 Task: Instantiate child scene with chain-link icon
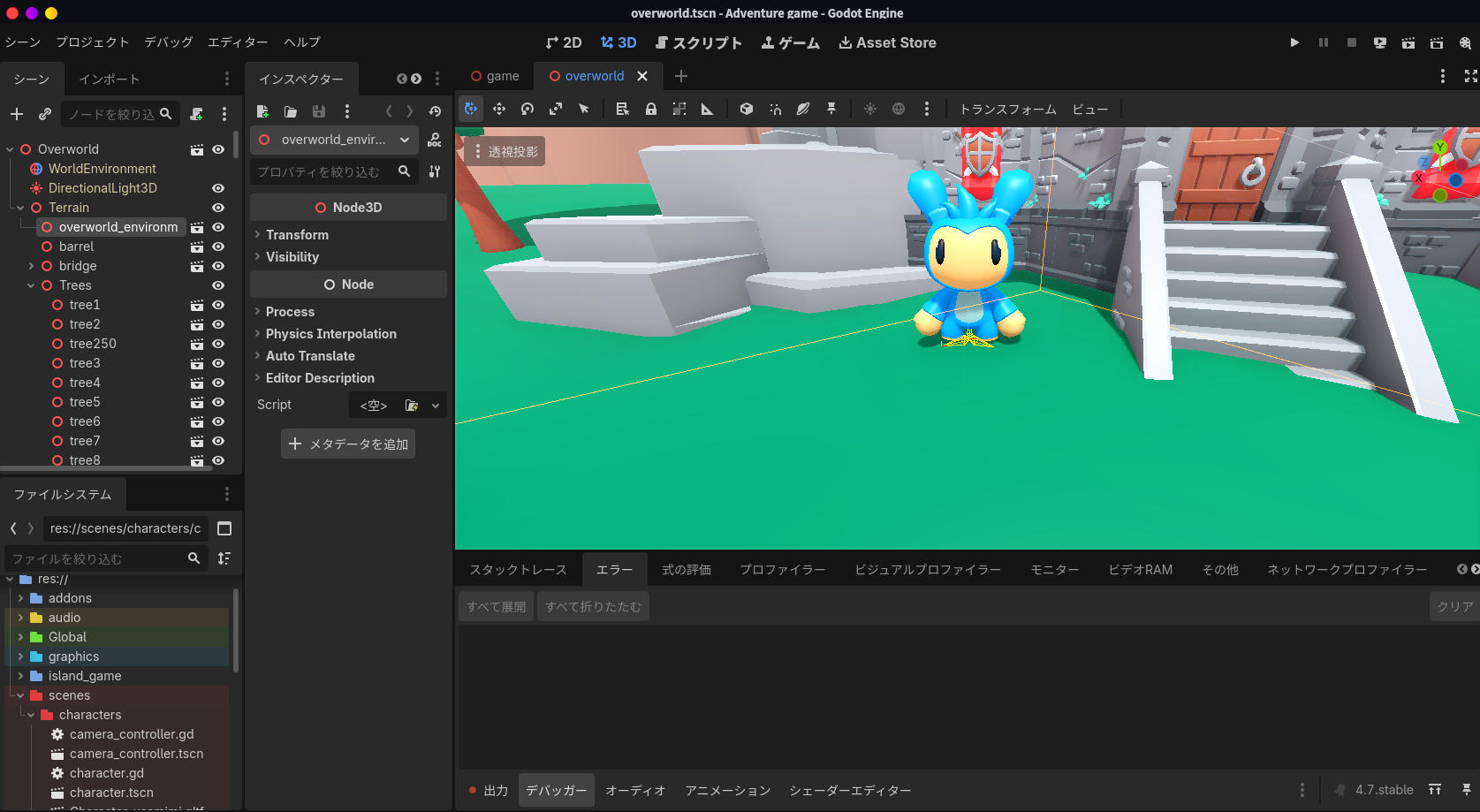[x=45, y=114]
